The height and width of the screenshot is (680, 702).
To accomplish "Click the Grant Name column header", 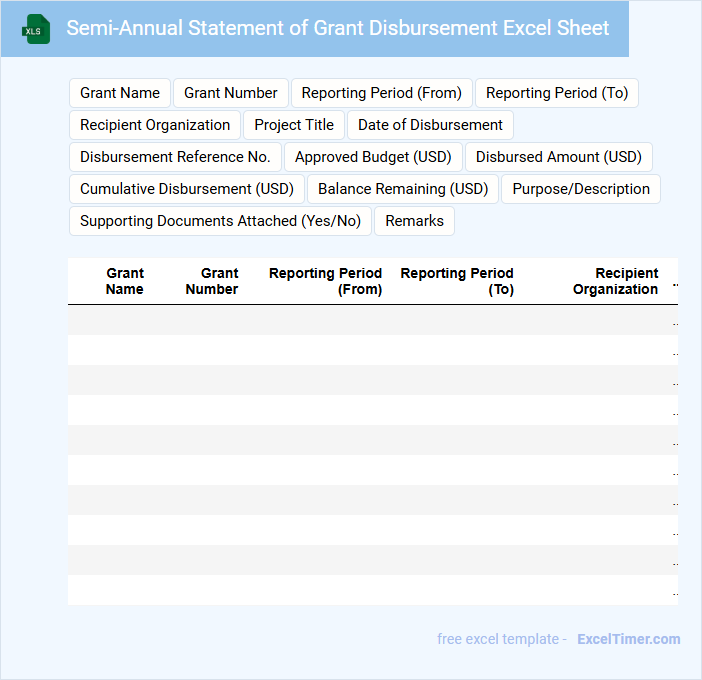I will (125, 281).
